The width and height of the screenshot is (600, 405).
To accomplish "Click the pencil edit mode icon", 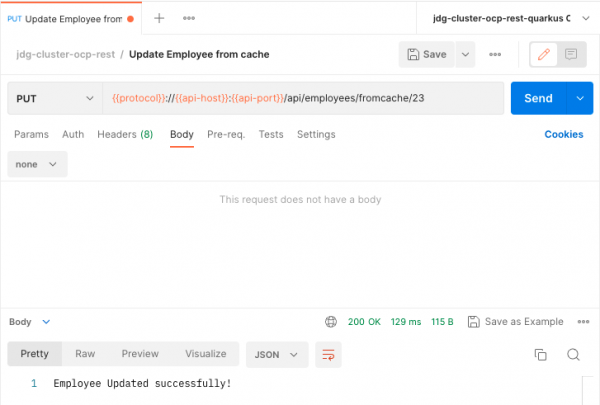I will (x=545, y=54).
